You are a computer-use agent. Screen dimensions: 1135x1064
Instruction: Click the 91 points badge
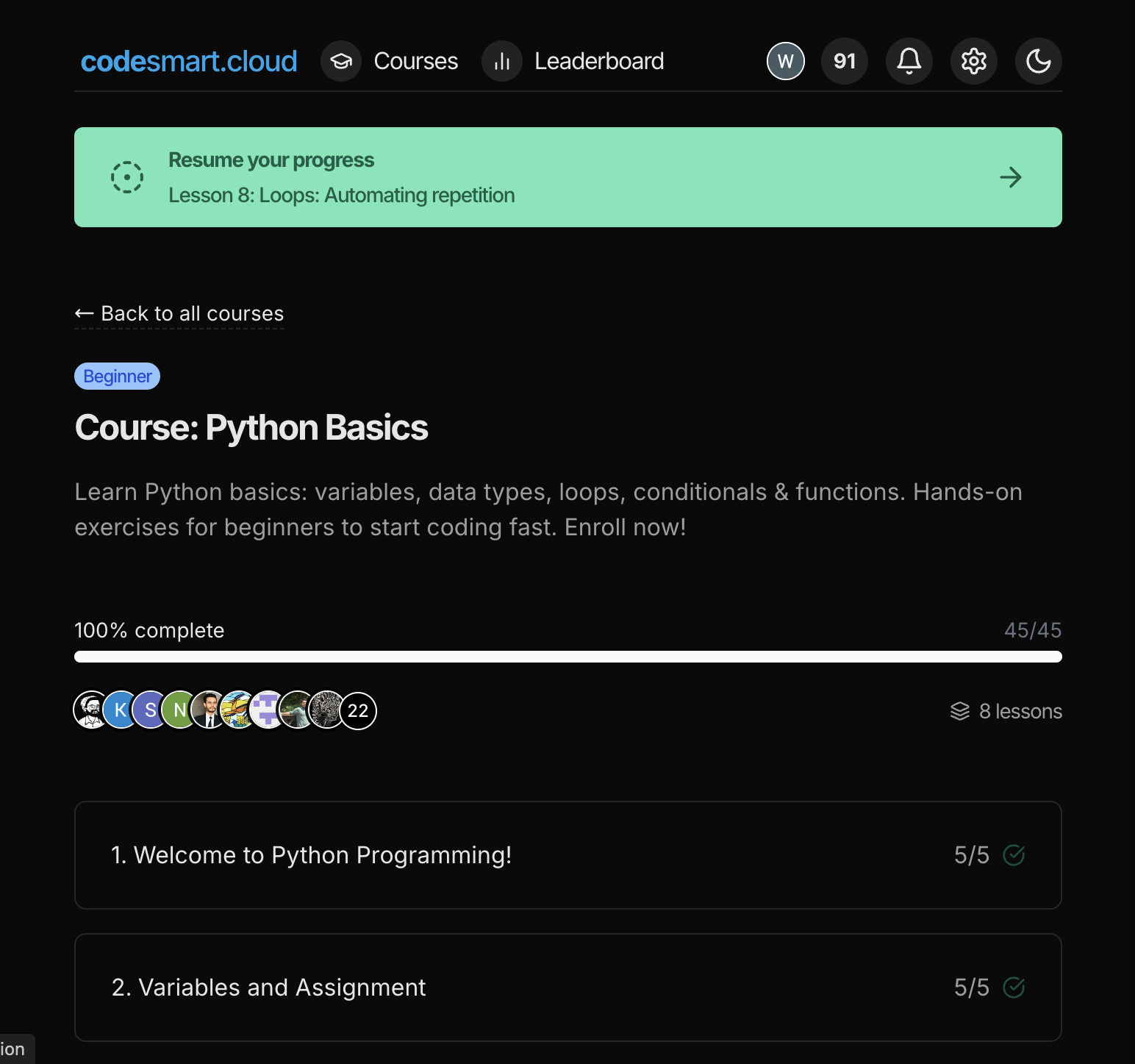coord(845,61)
